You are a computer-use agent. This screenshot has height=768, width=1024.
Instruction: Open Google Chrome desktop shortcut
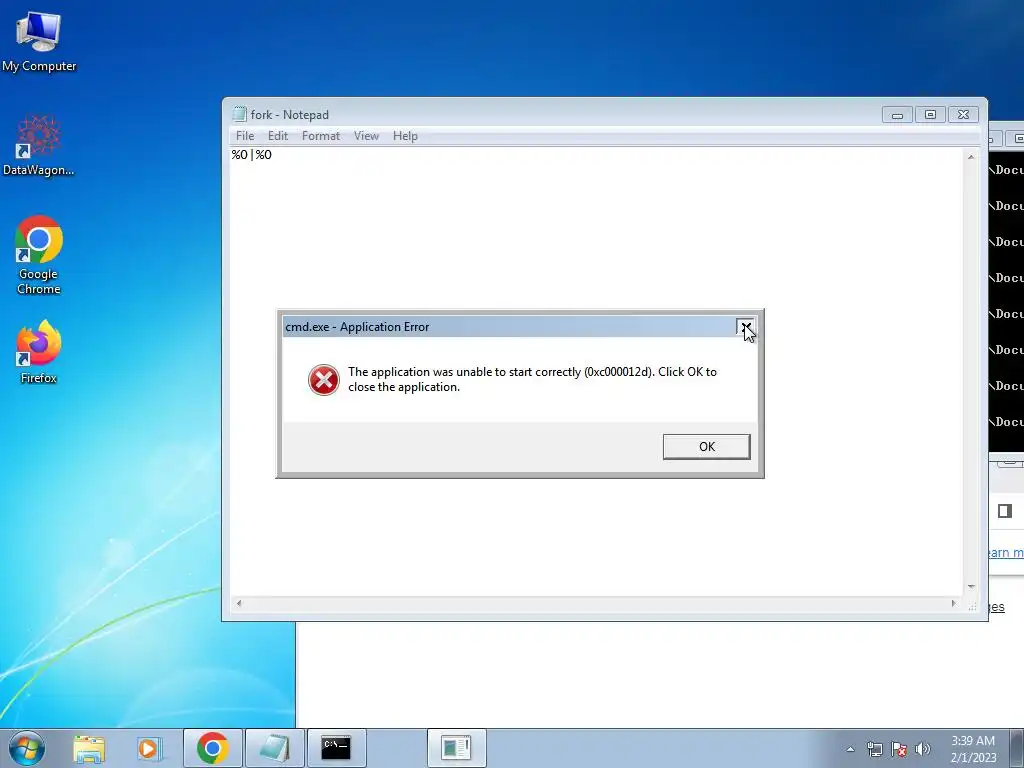39,255
